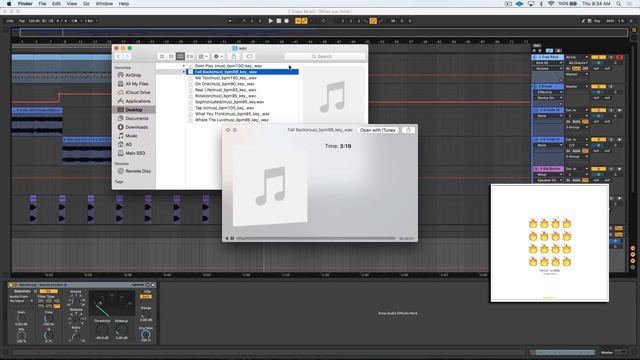Open the Help menu
The image size is (640, 360).
[124, 4]
